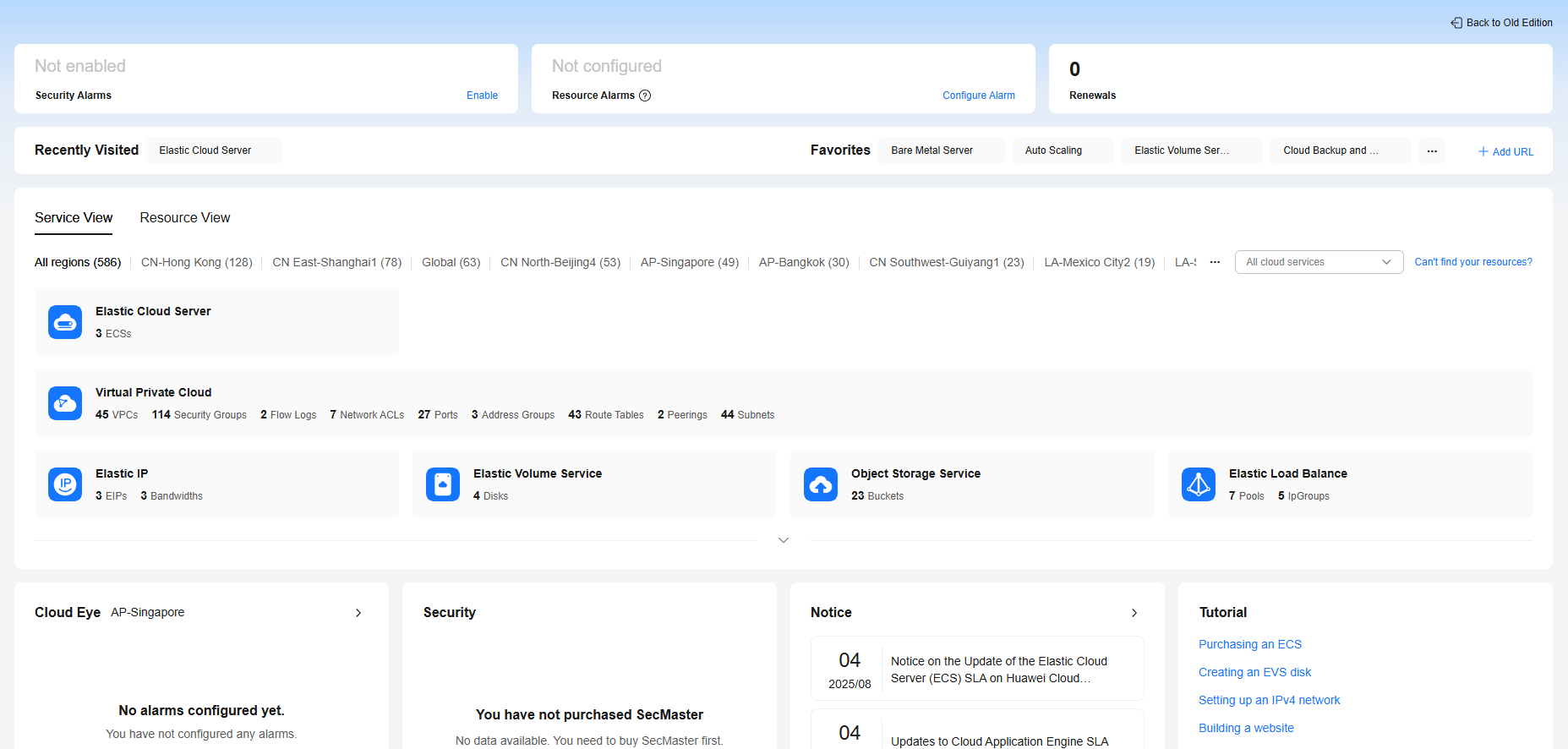The image size is (1568, 749).
Task: Click Add URL link
Action: (1513, 152)
